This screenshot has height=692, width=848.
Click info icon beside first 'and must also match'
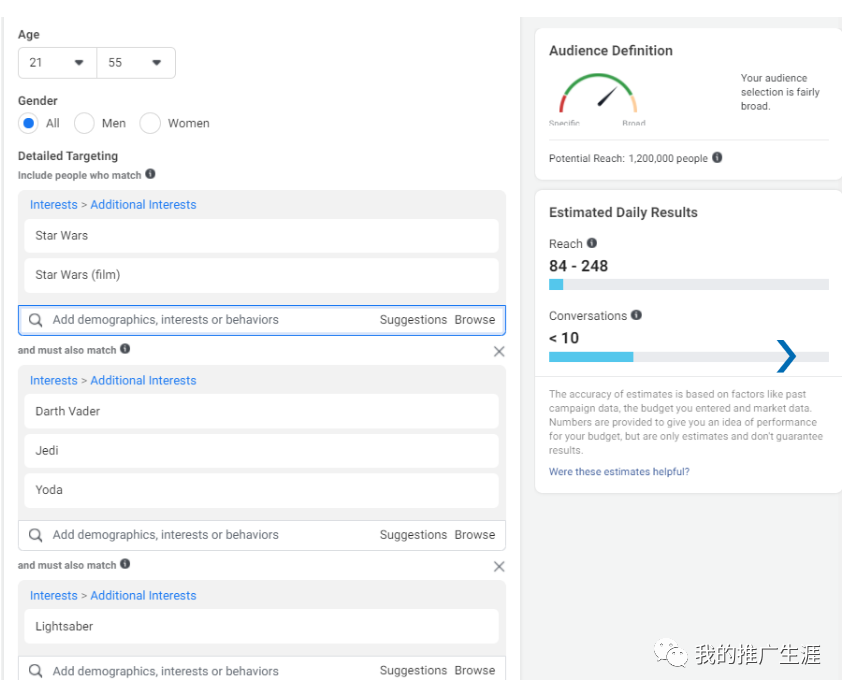[x=125, y=349]
